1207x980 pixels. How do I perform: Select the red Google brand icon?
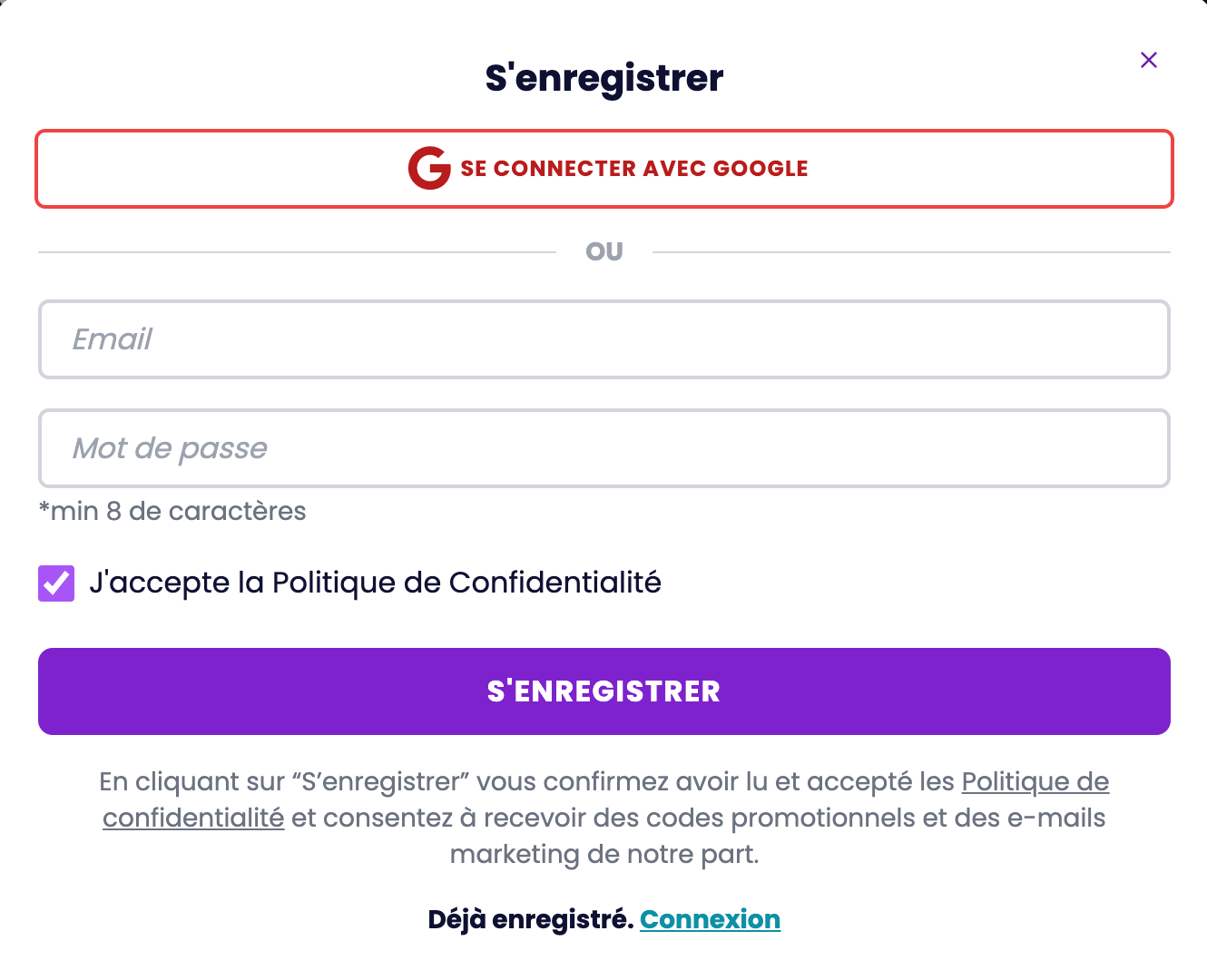click(428, 169)
